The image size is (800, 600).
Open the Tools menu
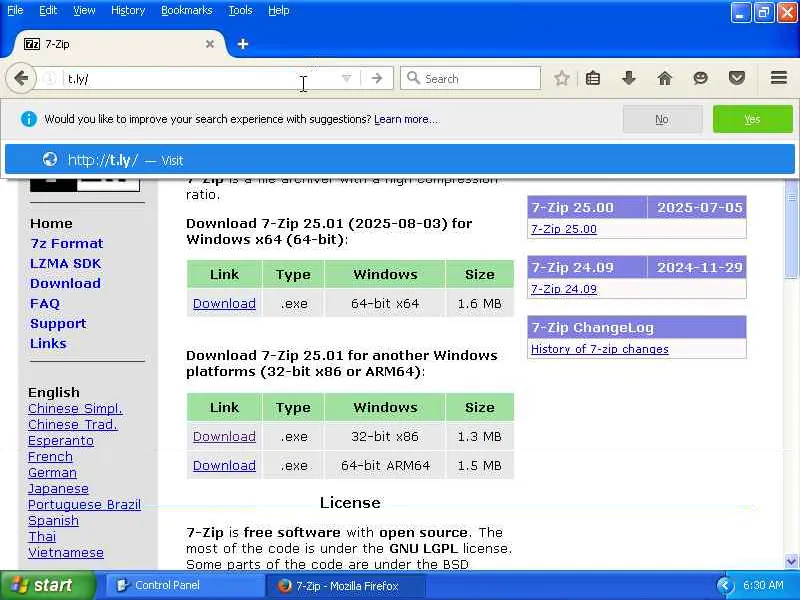[x=240, y=10]
